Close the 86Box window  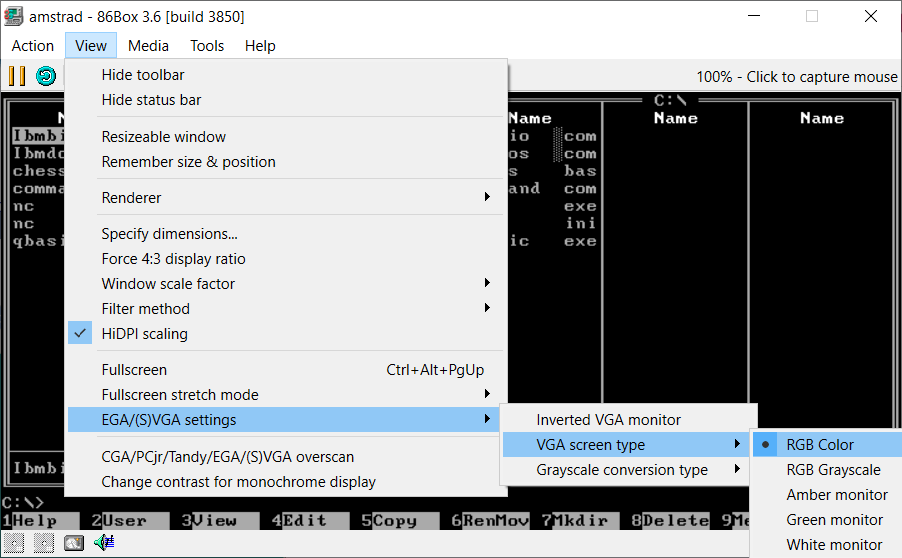[871, 16]
